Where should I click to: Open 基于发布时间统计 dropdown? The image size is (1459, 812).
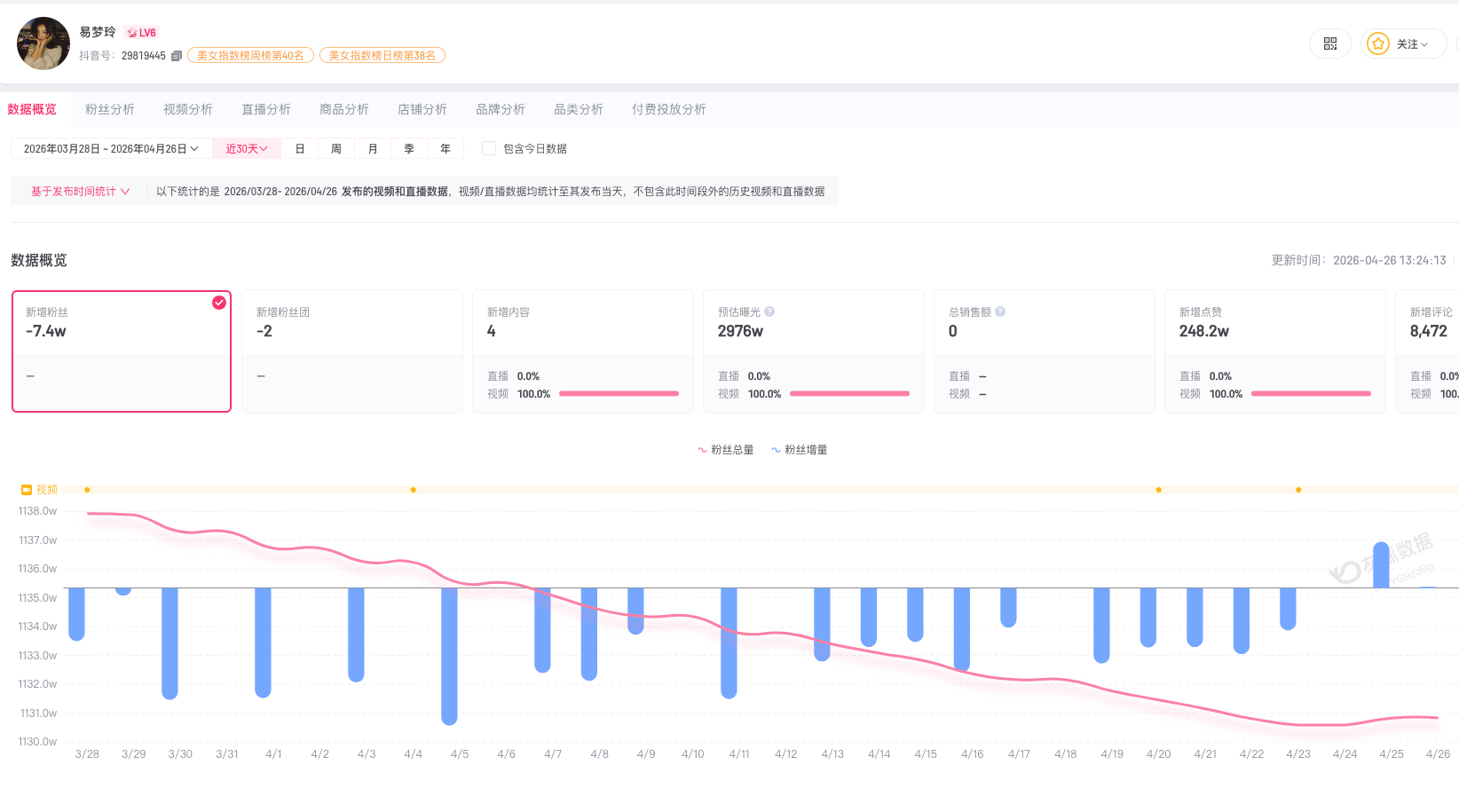click(80, 192)
